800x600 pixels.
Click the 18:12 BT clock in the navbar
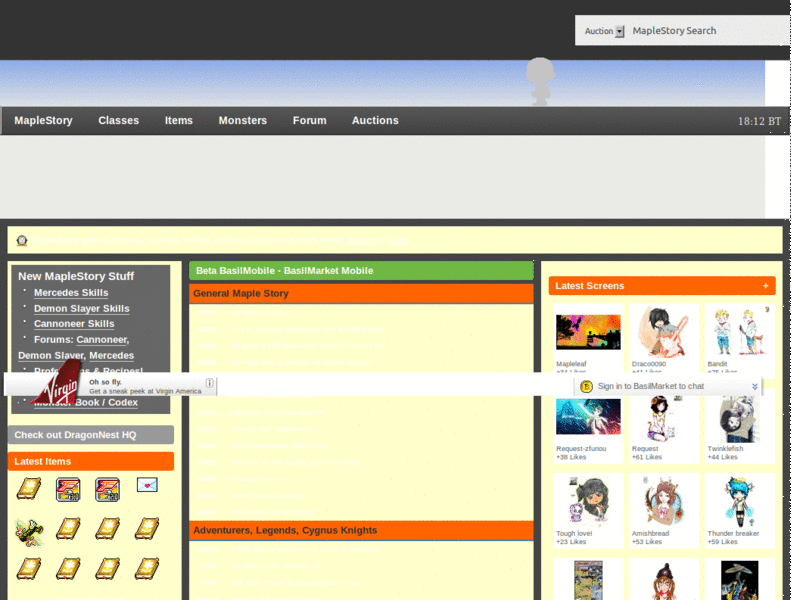point(759,121)
